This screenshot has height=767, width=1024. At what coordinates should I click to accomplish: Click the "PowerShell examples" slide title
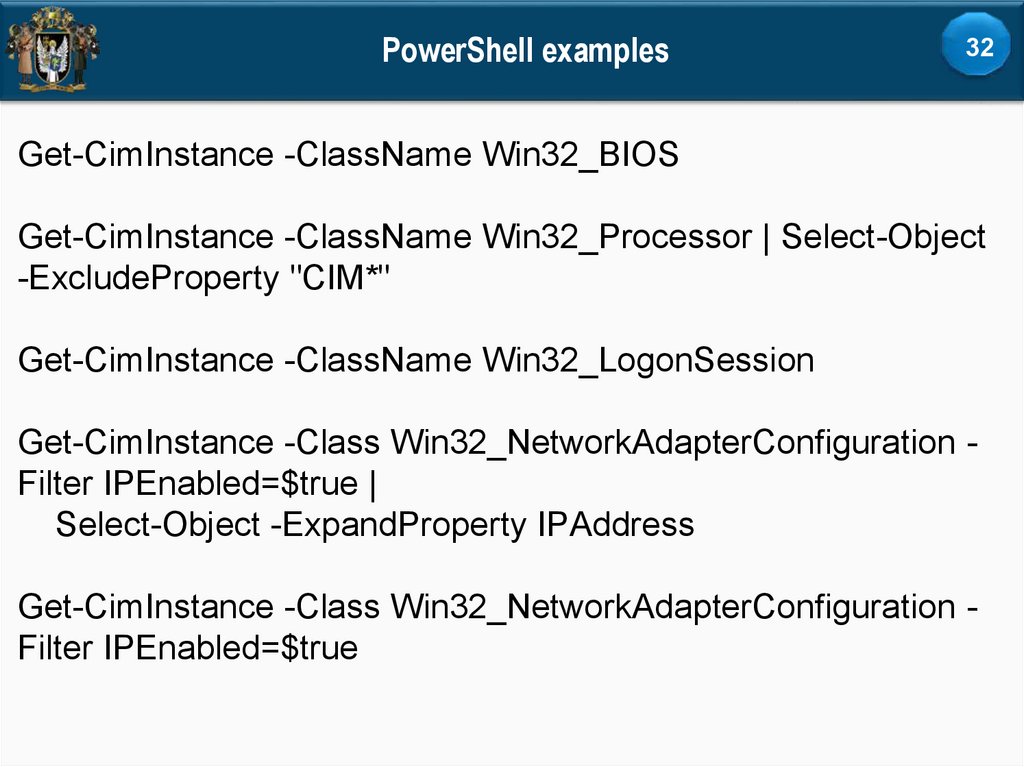[525, 50]
